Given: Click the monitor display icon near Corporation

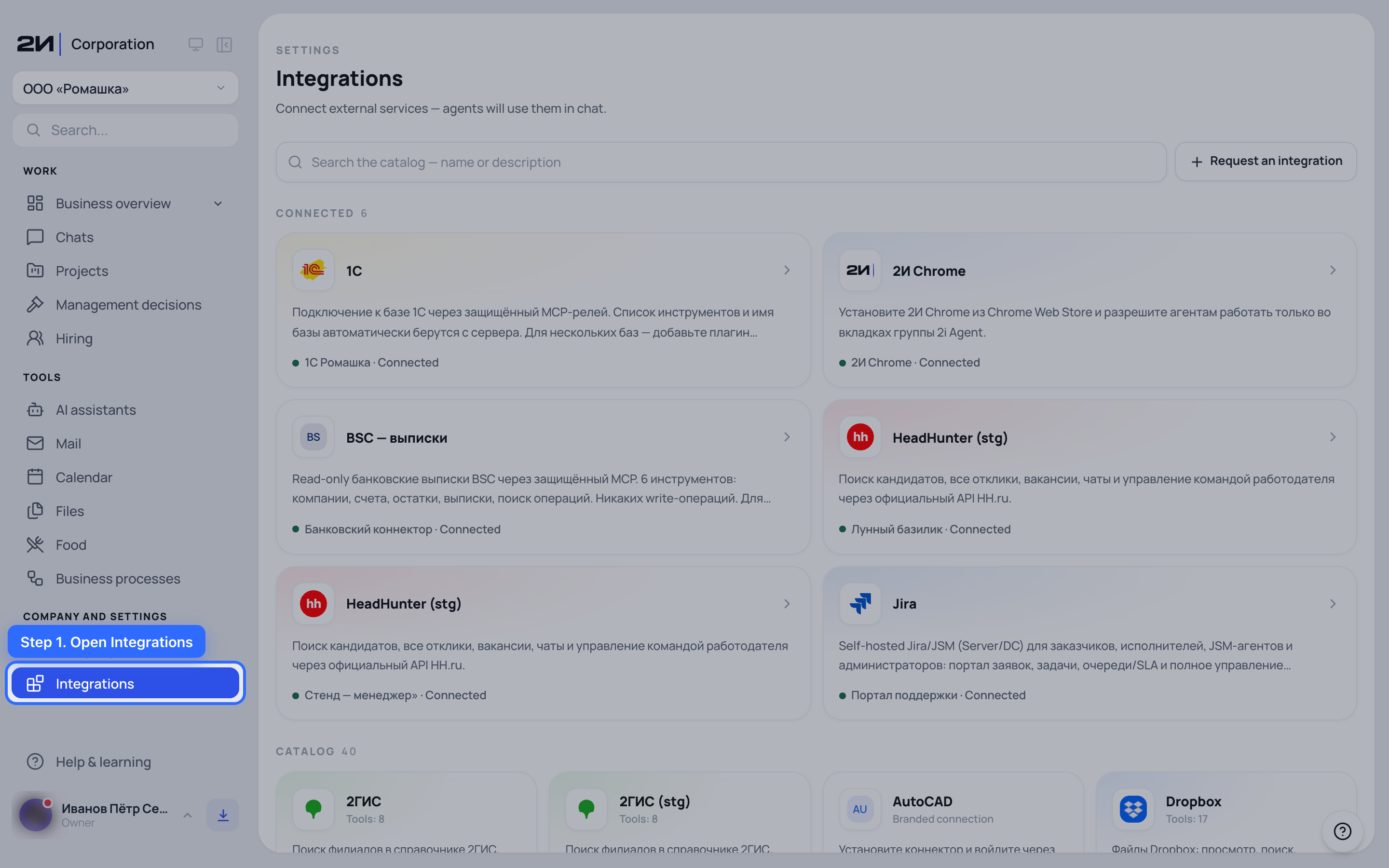Looking at the screenshot, I should click(196, 45).
